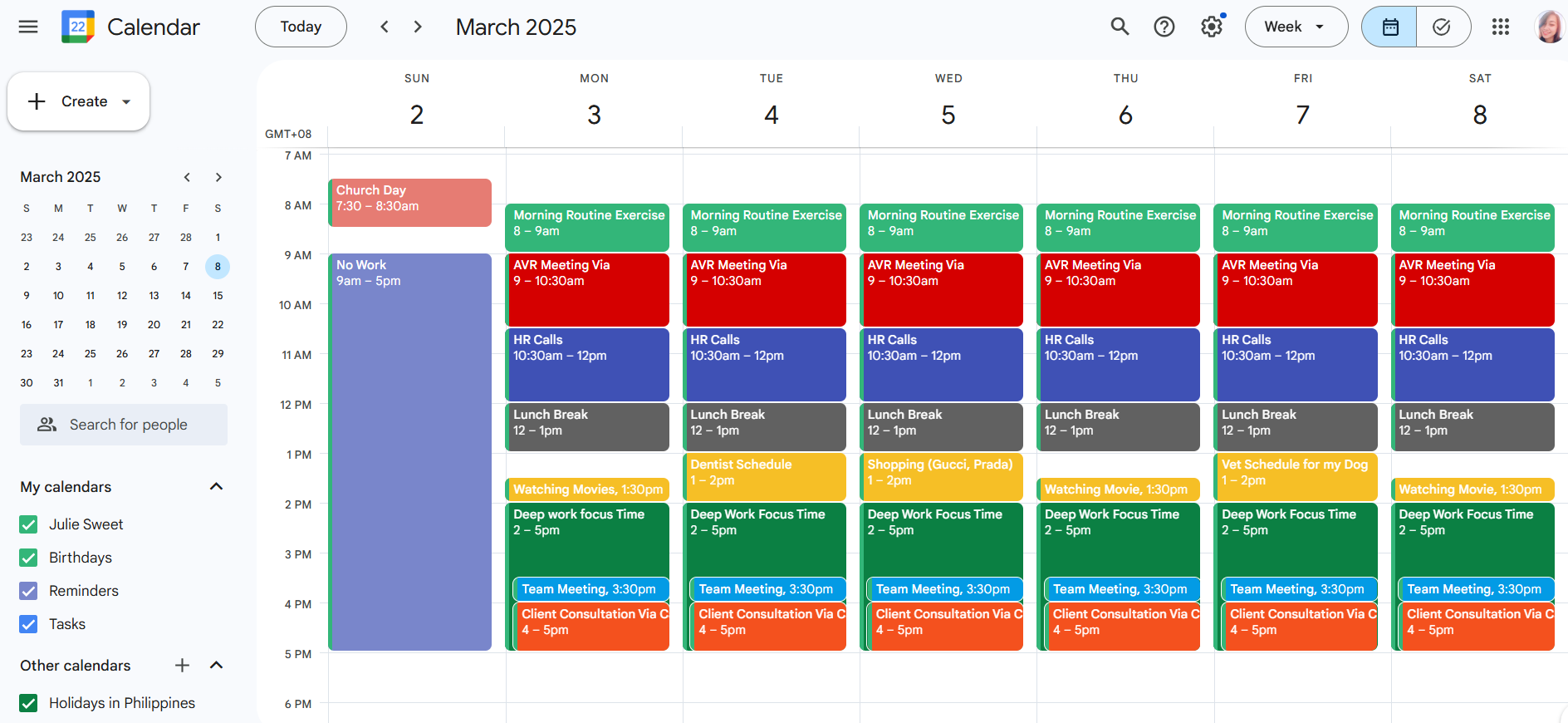Open Tuesday's AVR Meeting Via event
The image size is (1568, 723).
[764, 290]
